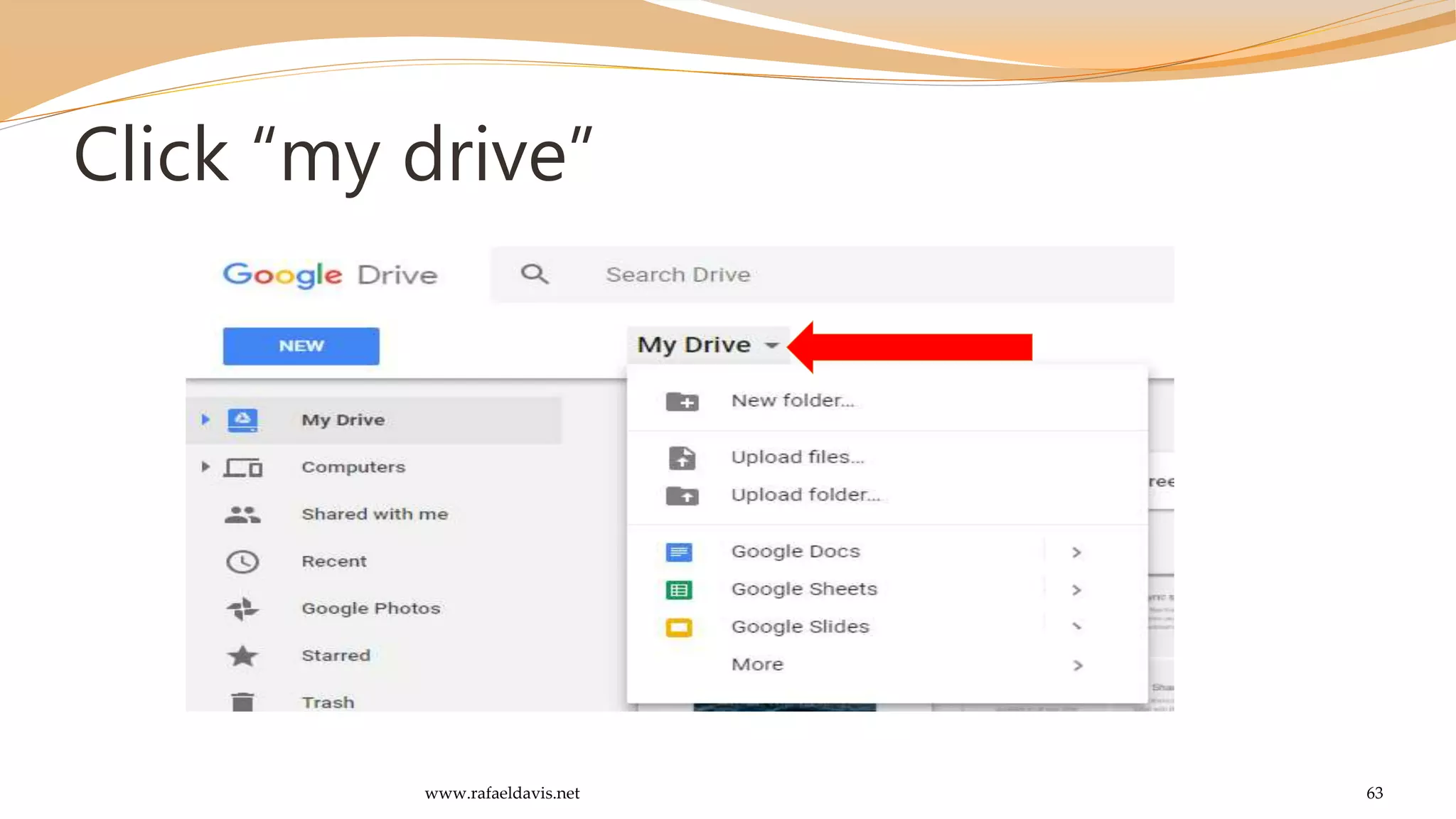Click the Computers devices icon

pos(243,467)
